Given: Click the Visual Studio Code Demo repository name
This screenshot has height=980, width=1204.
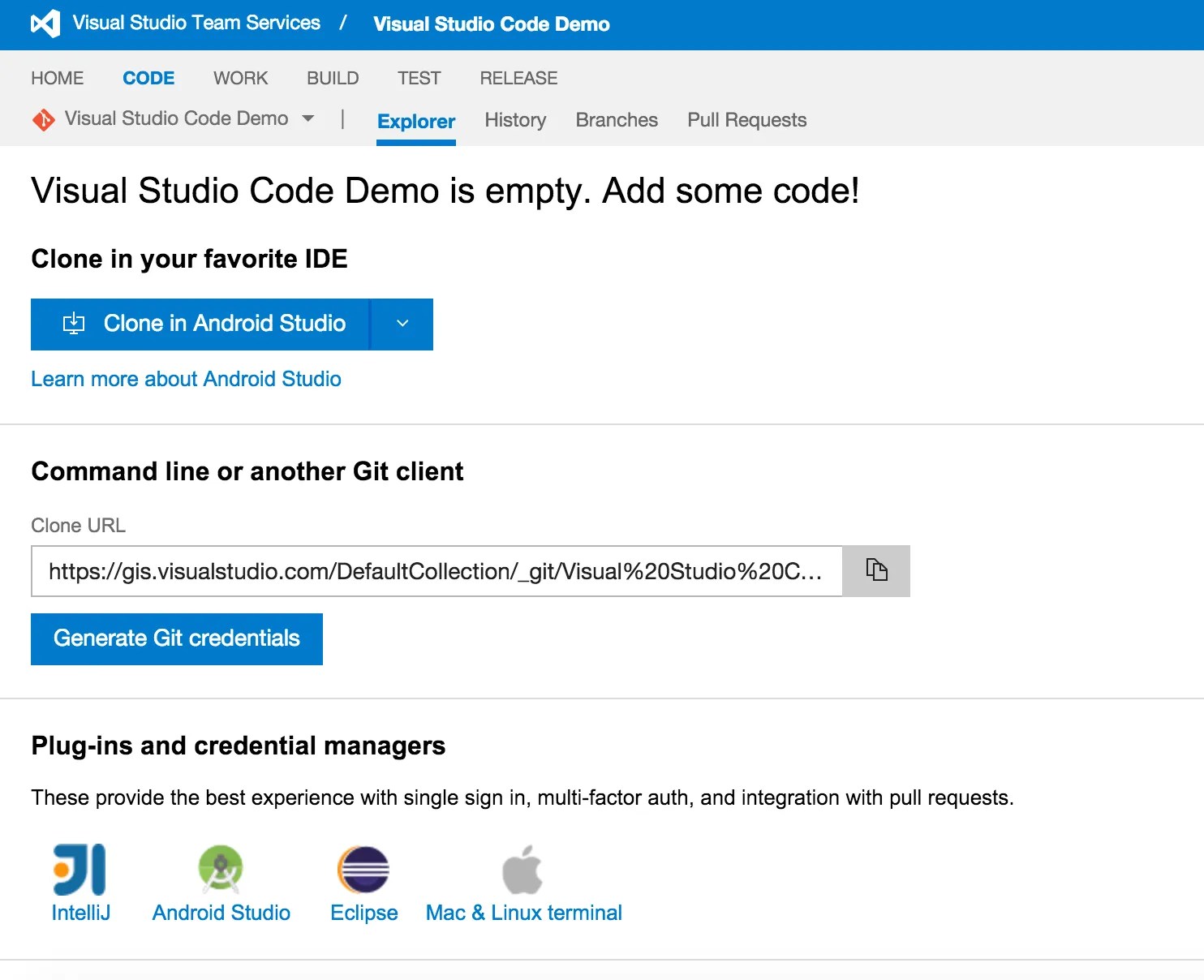Looking at the screenshot, I should [176, 118].
